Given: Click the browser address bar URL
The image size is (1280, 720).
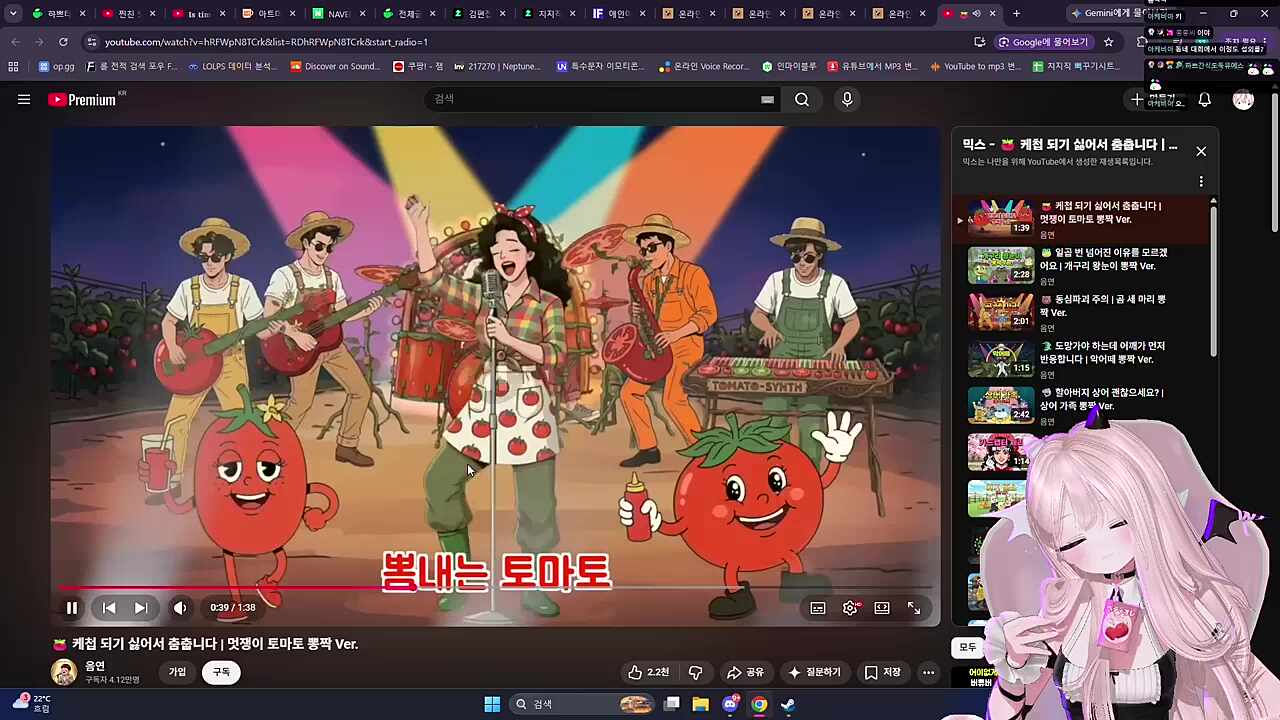Looking at the screenshot, I should click(266, 42).
